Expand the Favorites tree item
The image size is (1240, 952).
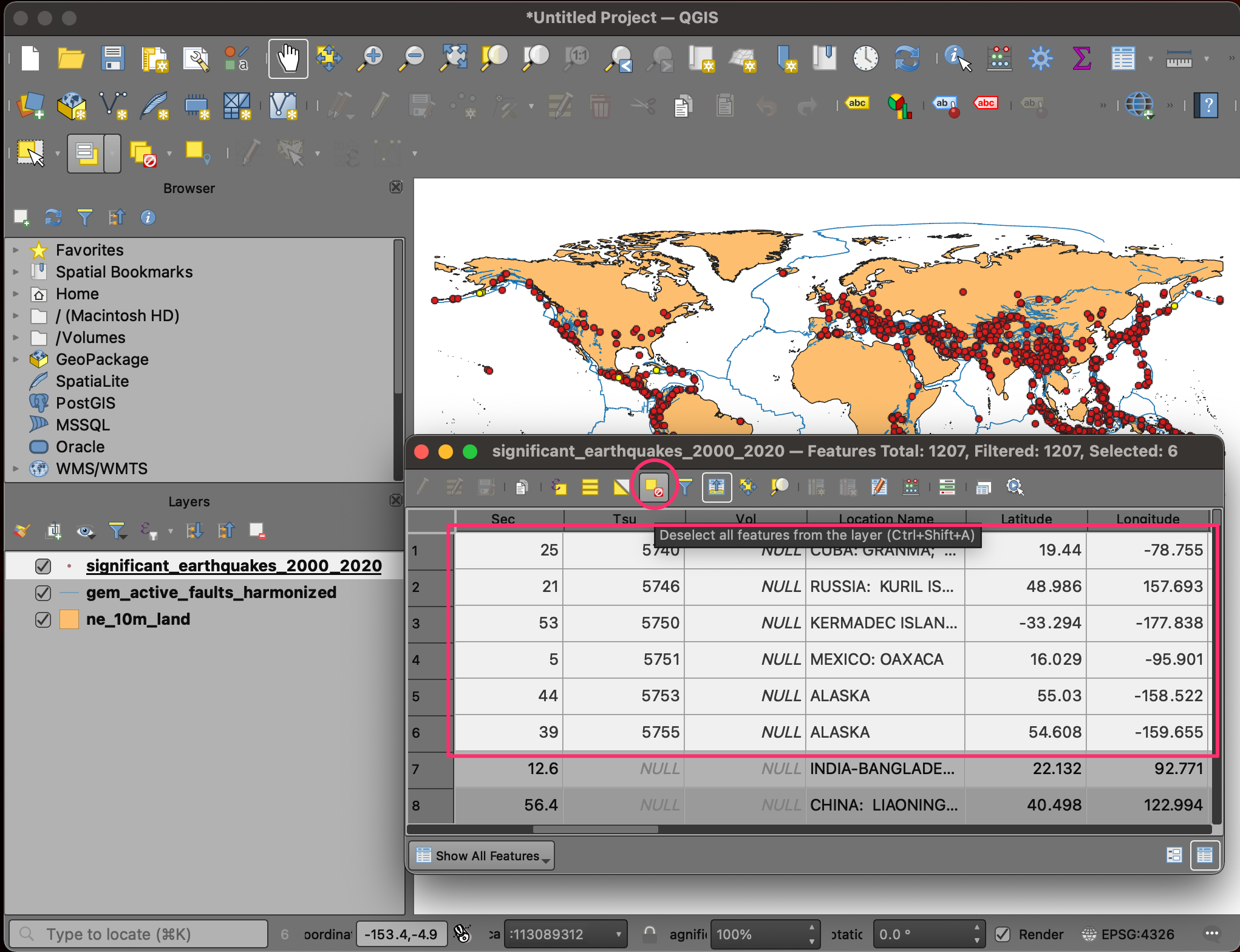(16, 250)
